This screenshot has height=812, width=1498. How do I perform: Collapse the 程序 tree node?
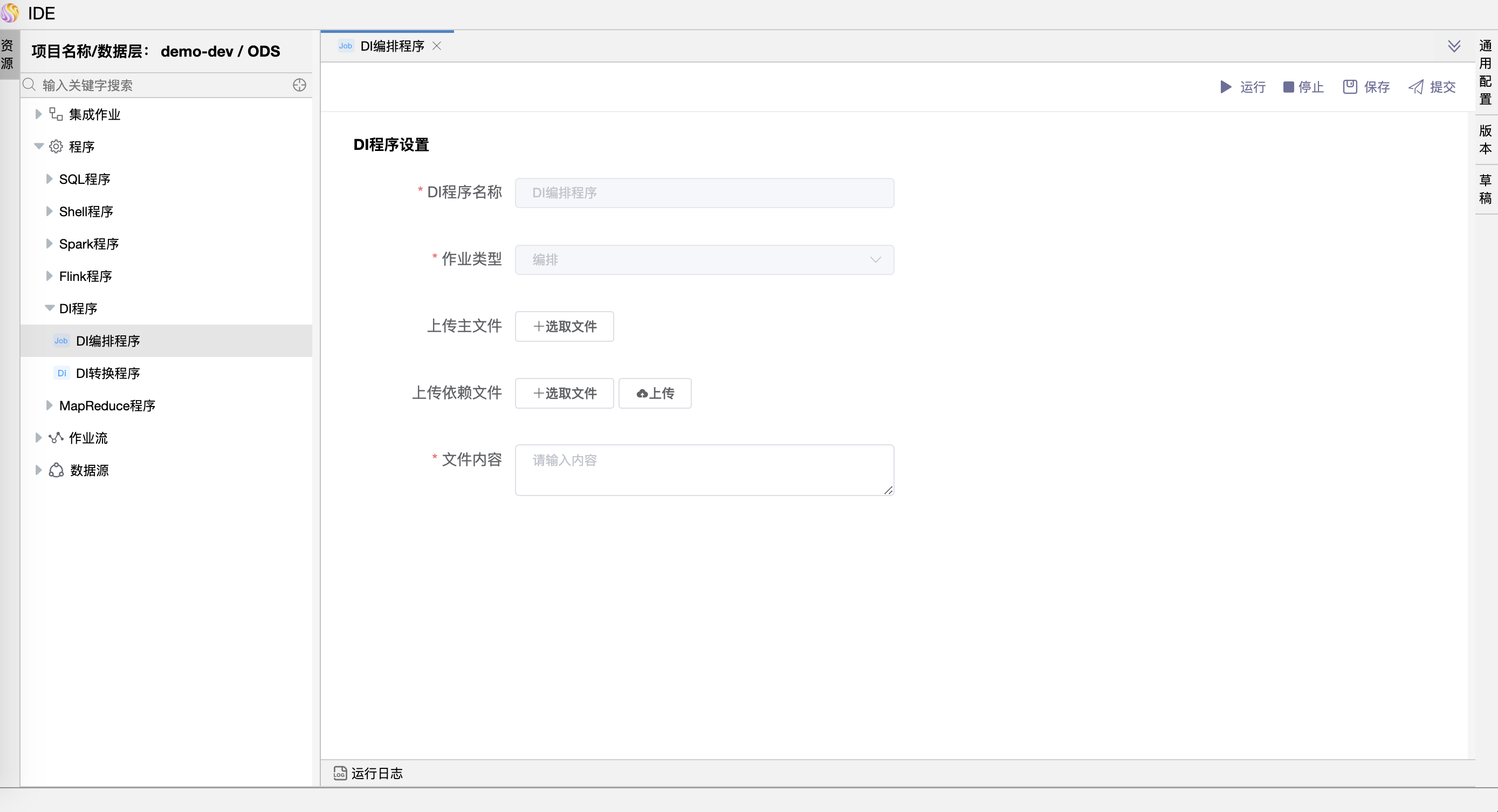click(x=38, y=147)
